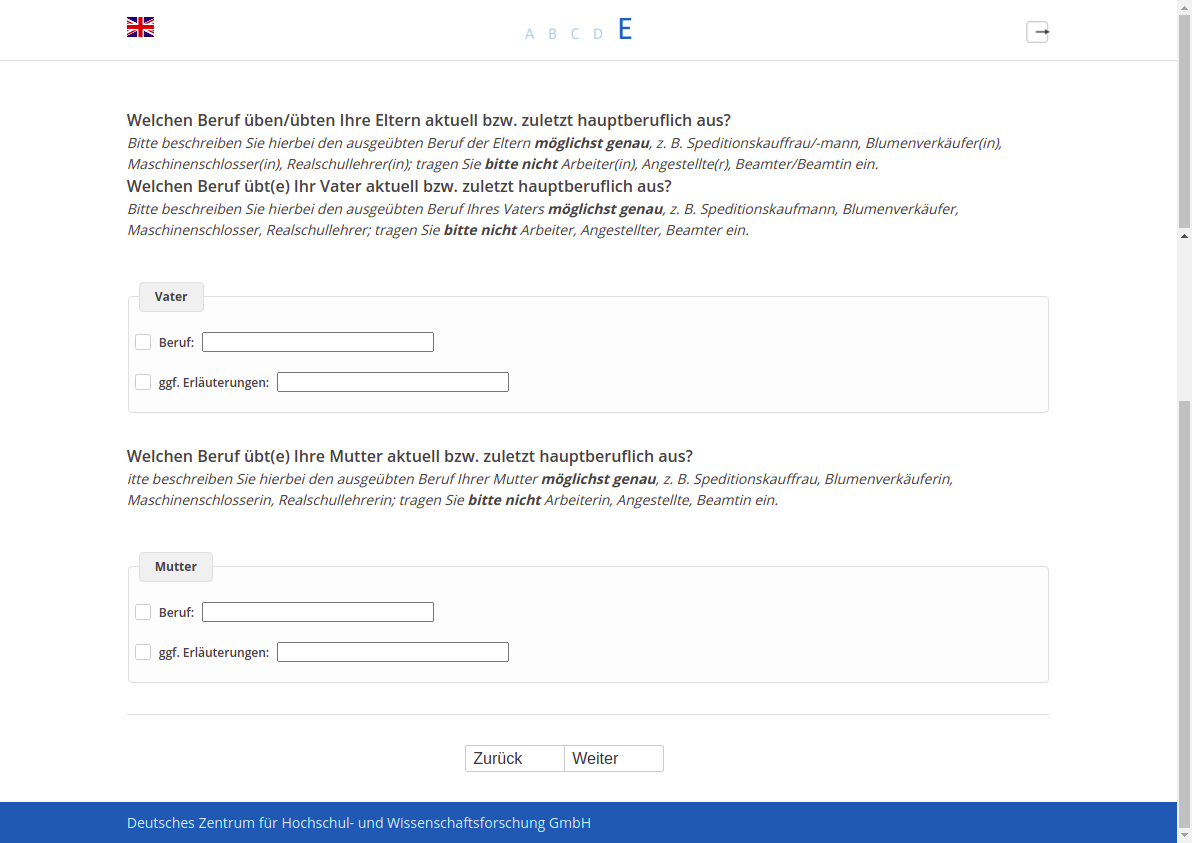Select current section E
The width and height of the screenshot is (1192, 843).
625,30
